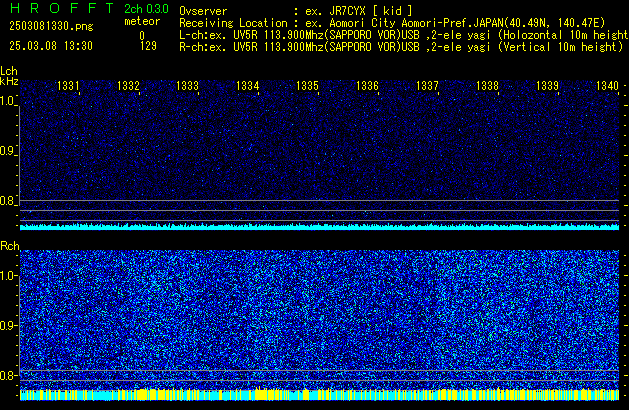Click the R-ch receiver description line
The height and width of the screenshot is (410, 629).
point(401,47)
